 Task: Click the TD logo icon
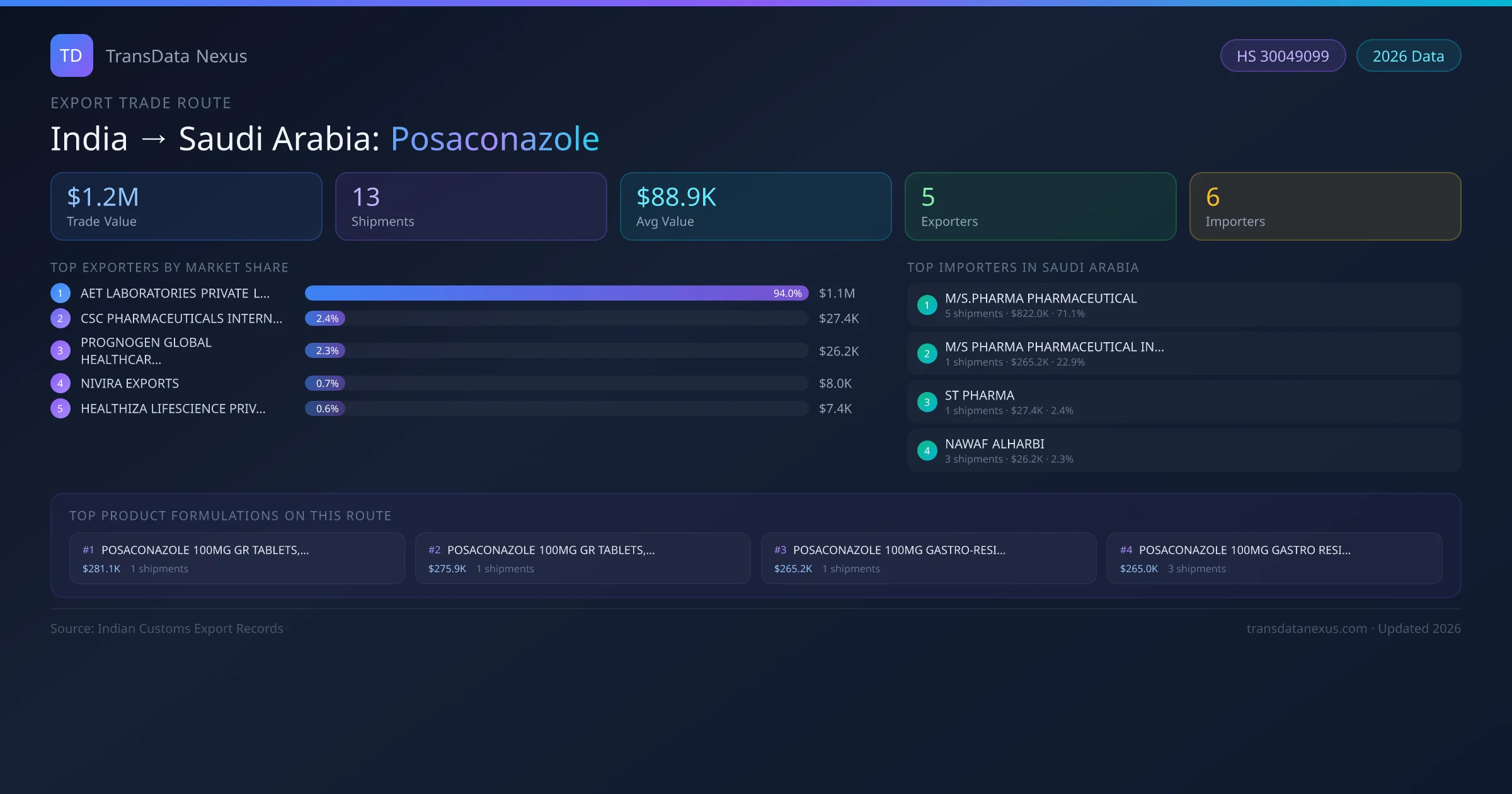(x=71, y=55)
